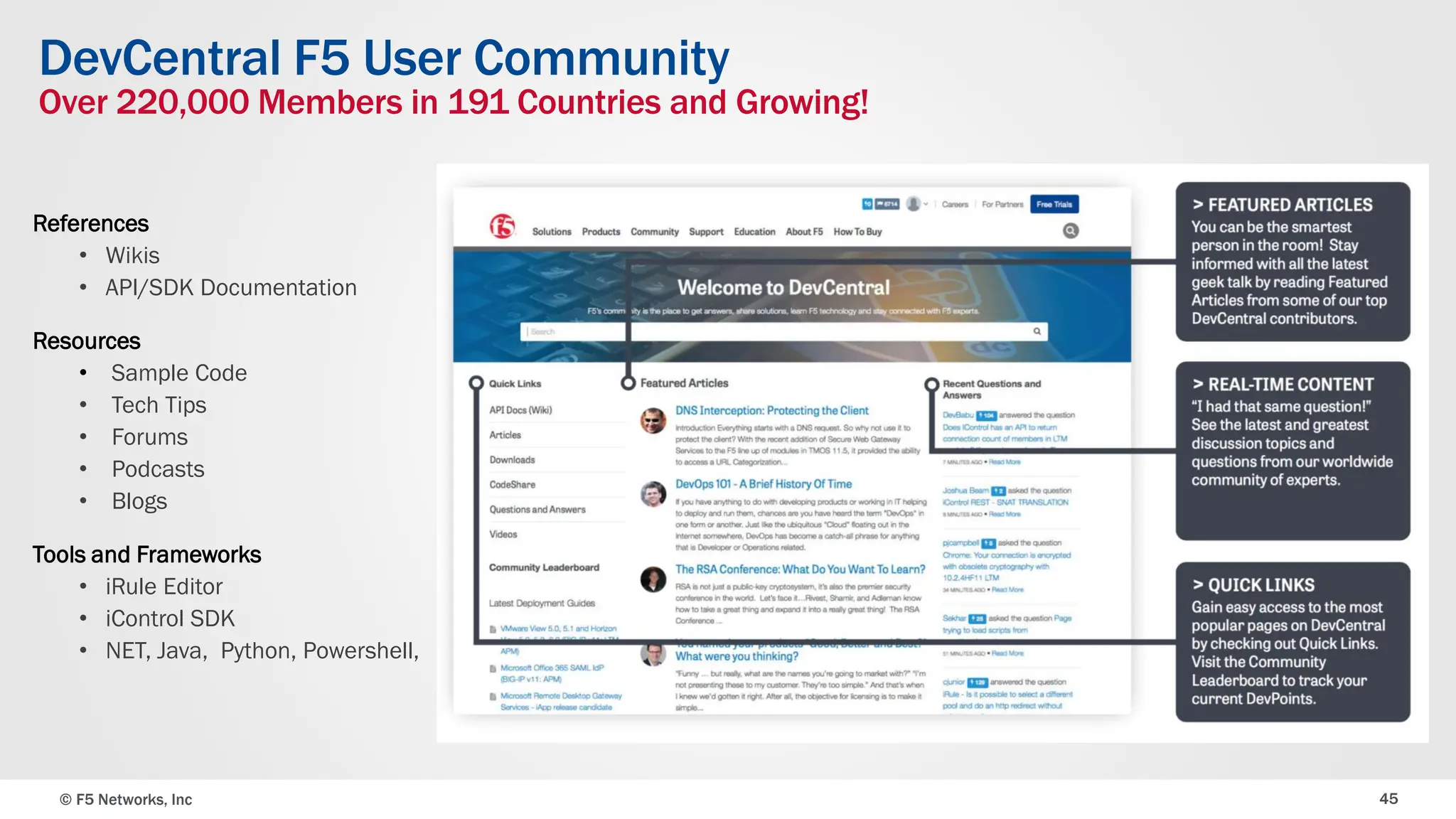The image size is (1456, 819).
Task: Open pjcampbell's profile link
Action: click(961, 543)
